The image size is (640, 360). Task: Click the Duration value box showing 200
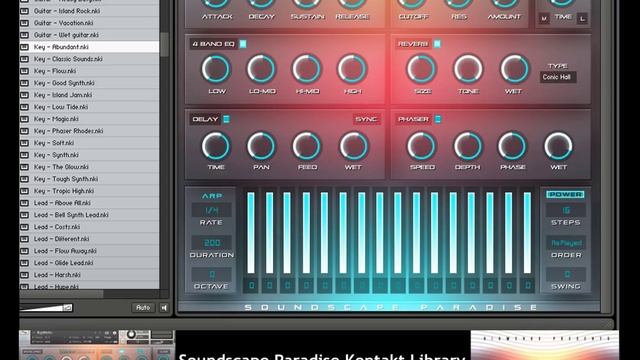pos(211,243)
